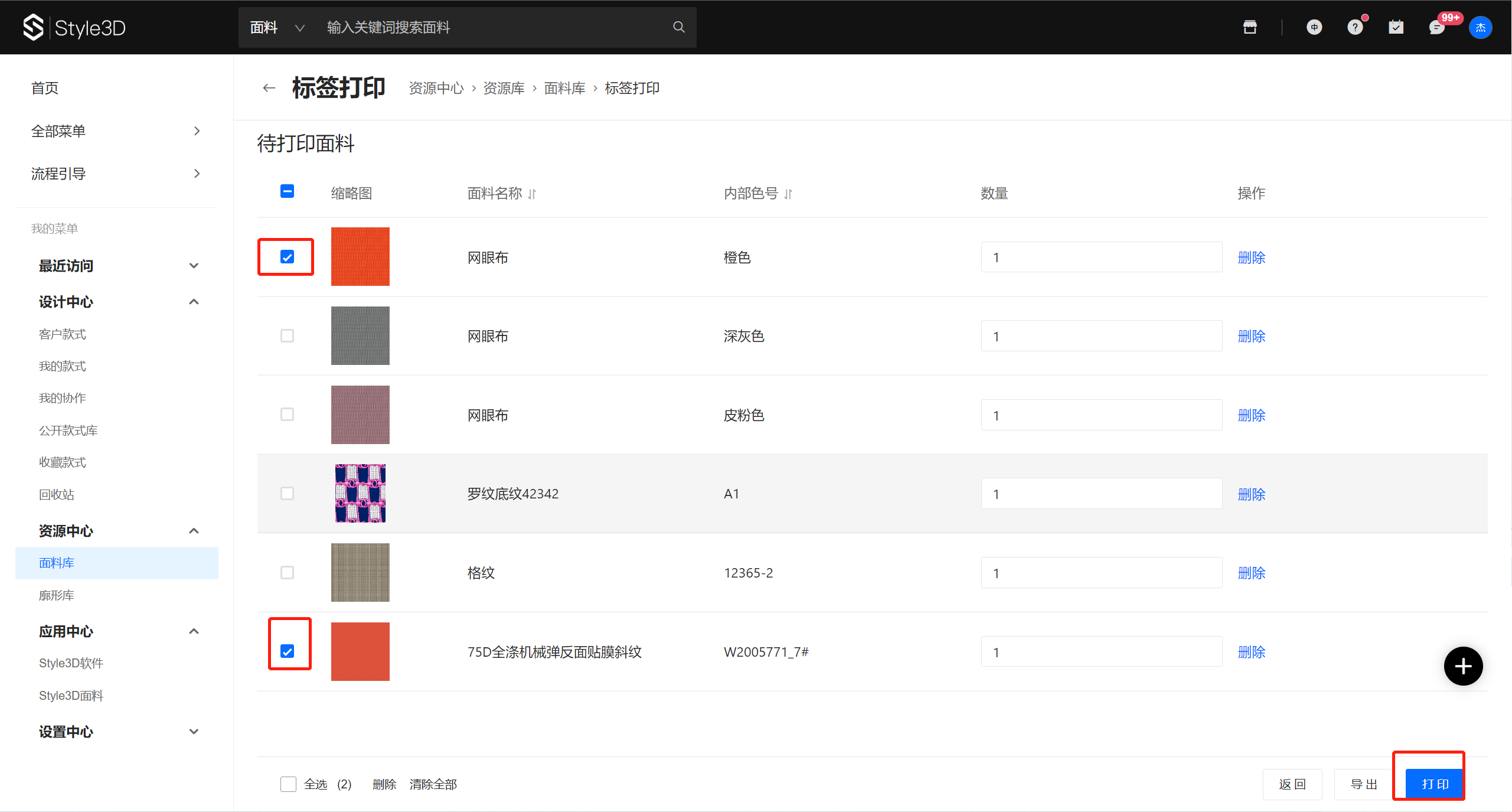Check the 深灰色 网眼布 row checkbox

tap(287, 336)
